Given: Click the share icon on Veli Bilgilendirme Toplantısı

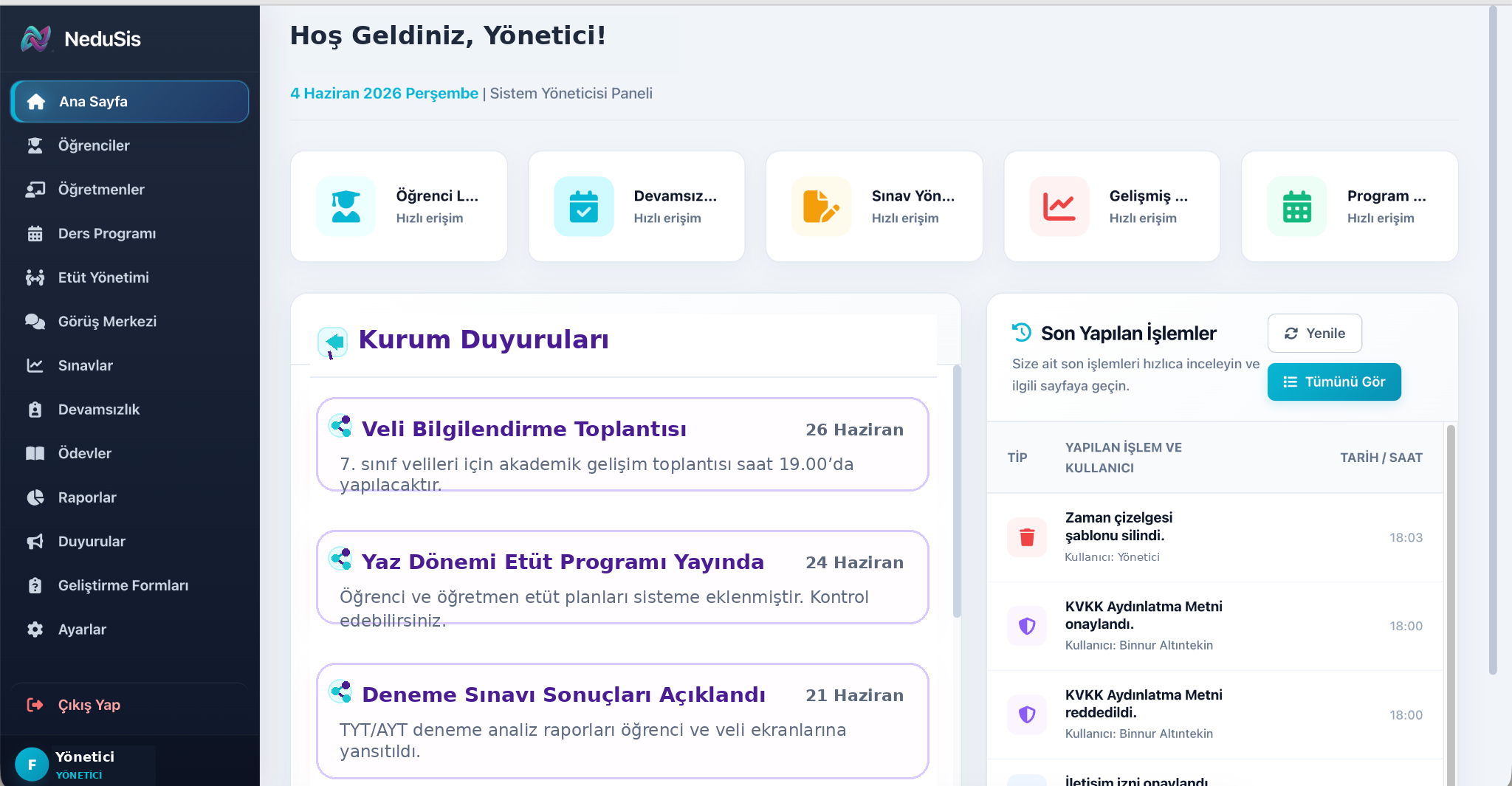Looking at the screenshot, I should (x=340, y=426).
